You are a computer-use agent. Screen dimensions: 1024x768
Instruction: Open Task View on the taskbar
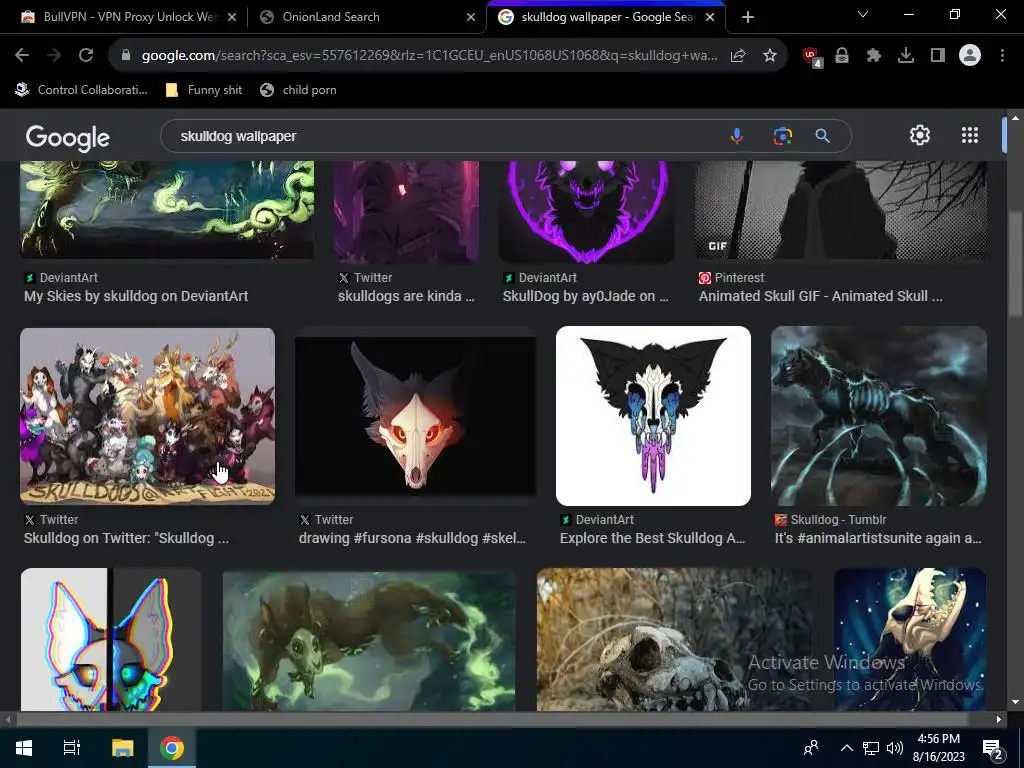click(71, 748)
